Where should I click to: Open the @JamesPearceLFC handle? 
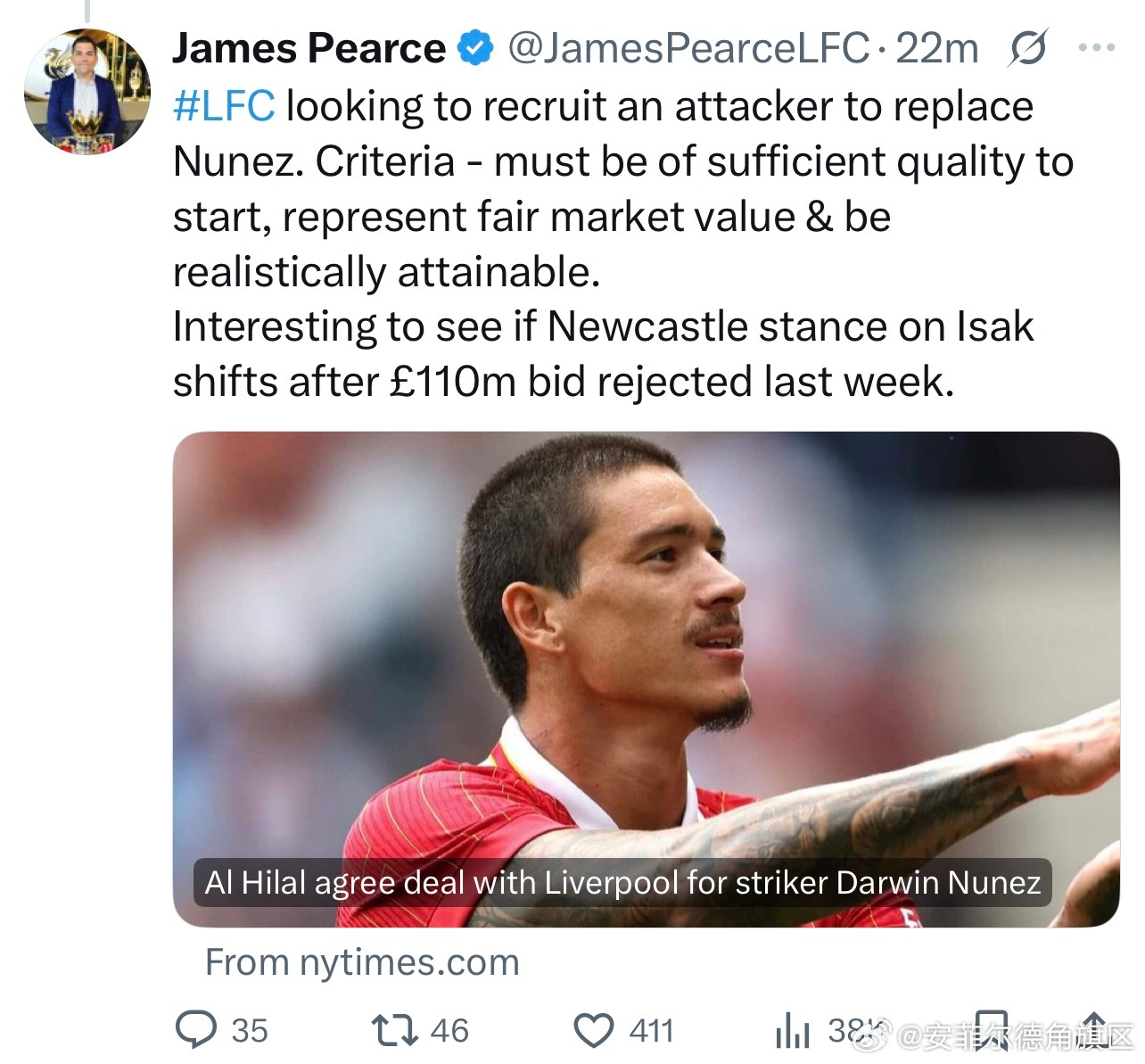click(x=688, y=48)
